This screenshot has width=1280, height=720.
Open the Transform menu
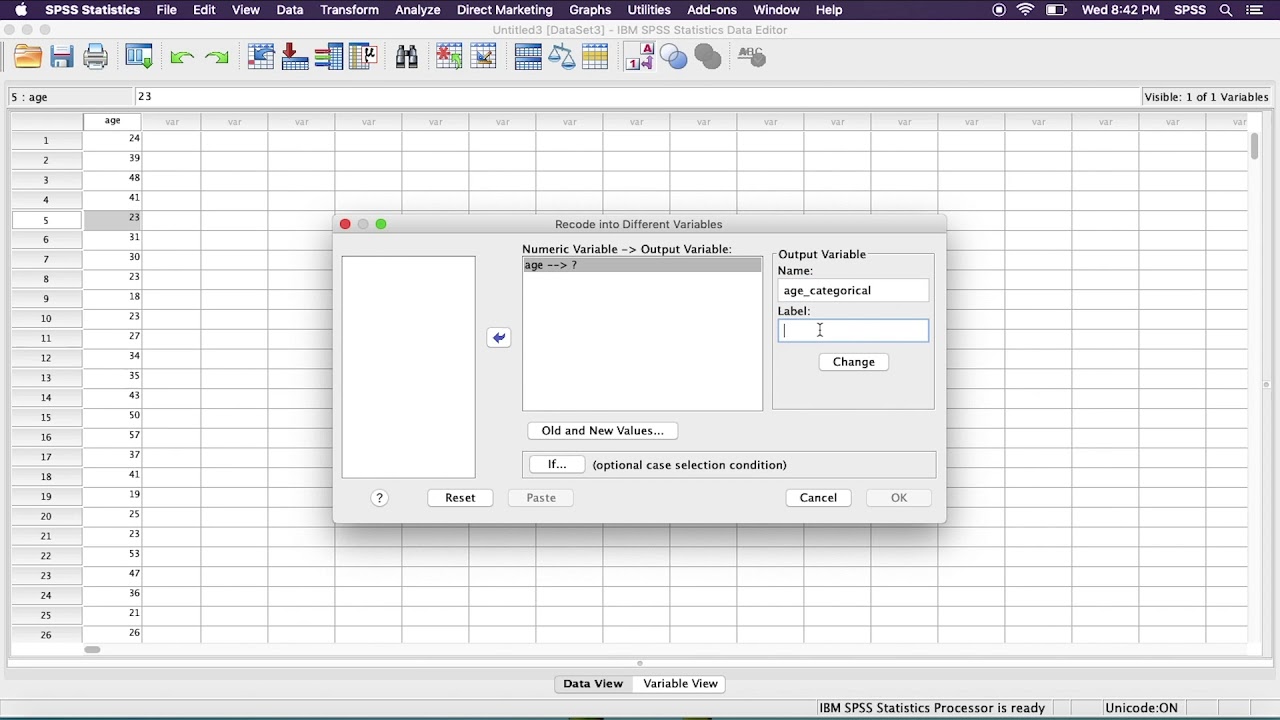coord(349,10)
